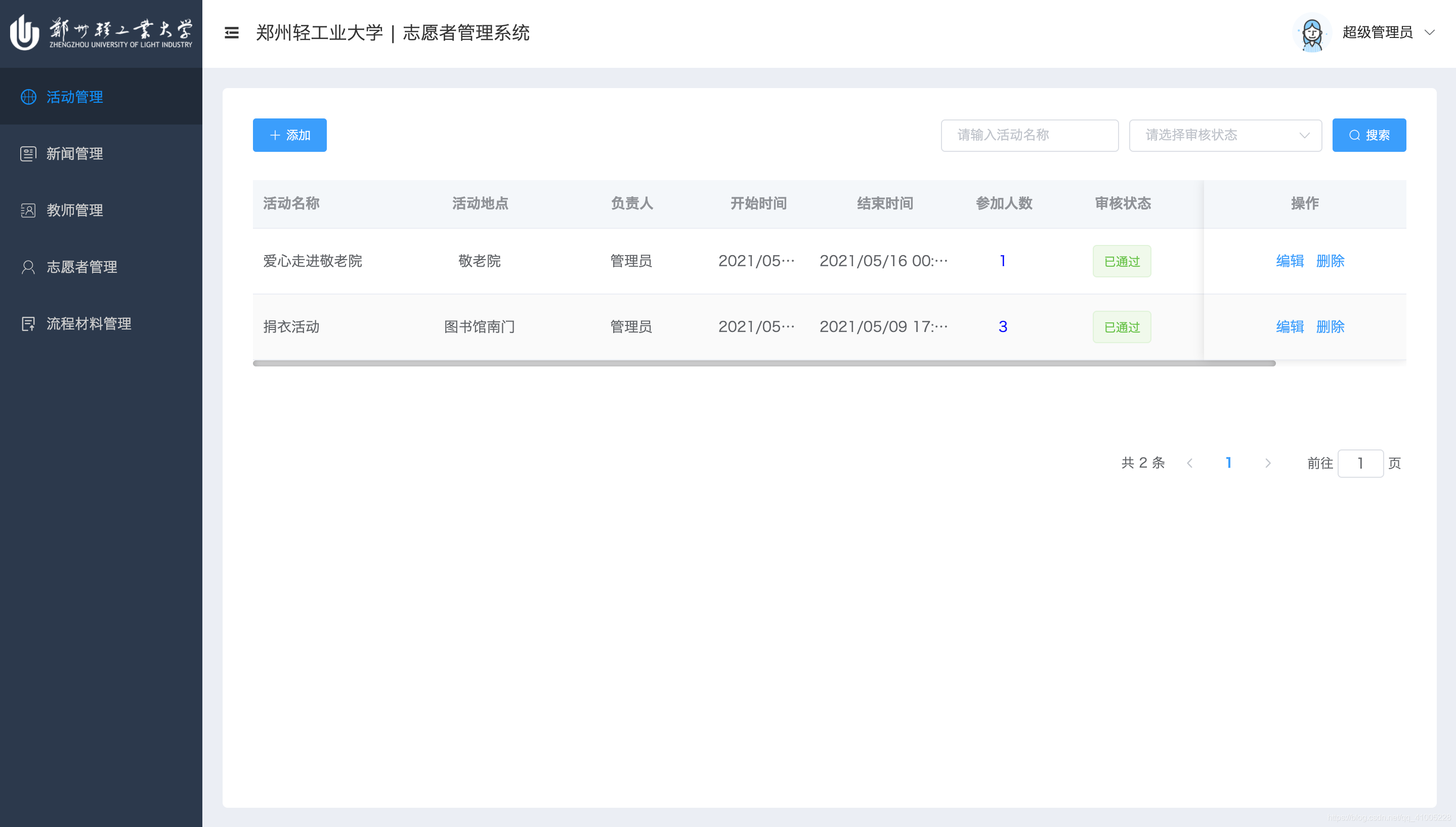Click the table's horizontal scrollbar
1456x827 pixels.
[763, 363]
